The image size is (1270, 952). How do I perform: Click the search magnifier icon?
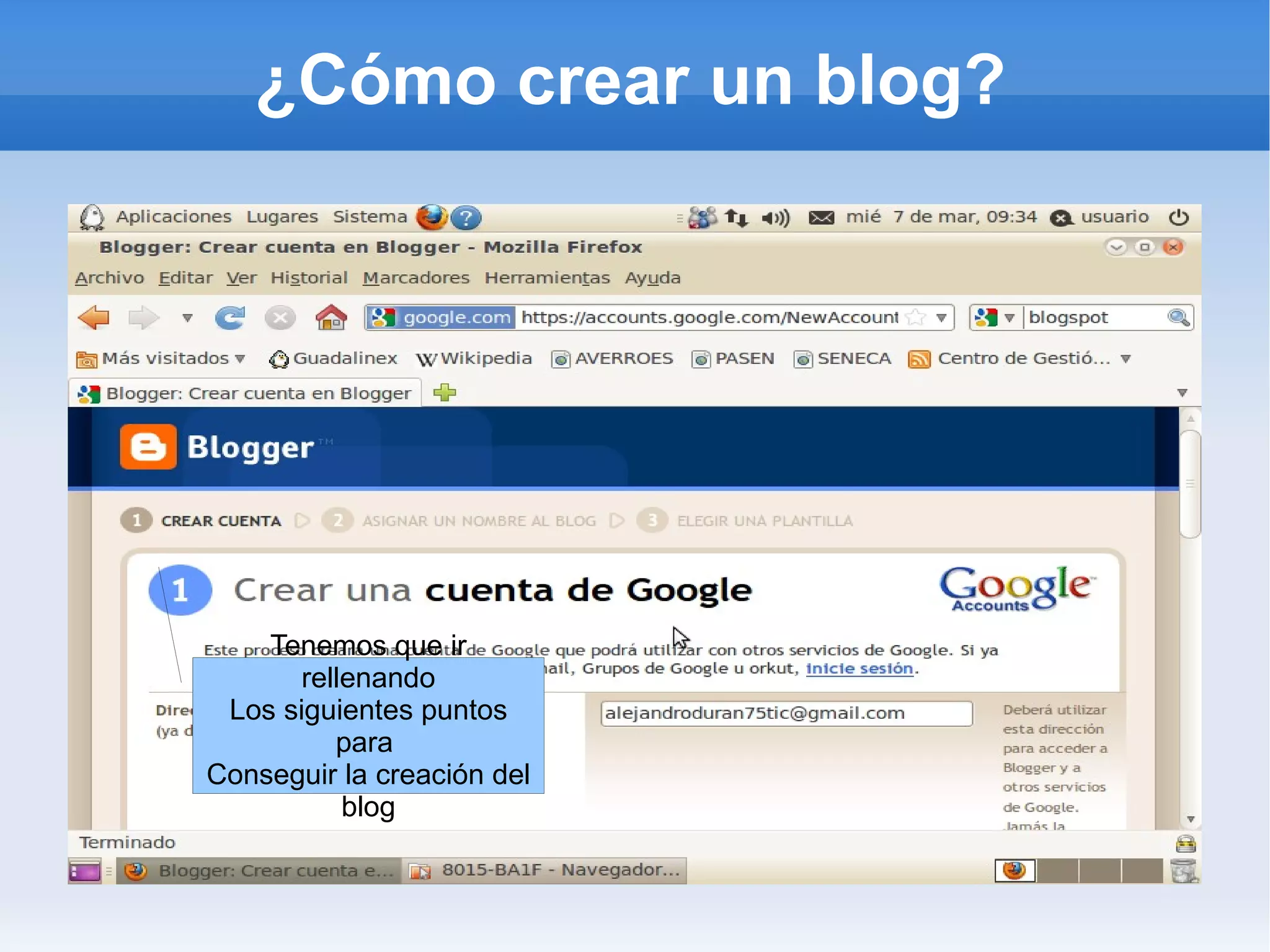coord(1178,318)
